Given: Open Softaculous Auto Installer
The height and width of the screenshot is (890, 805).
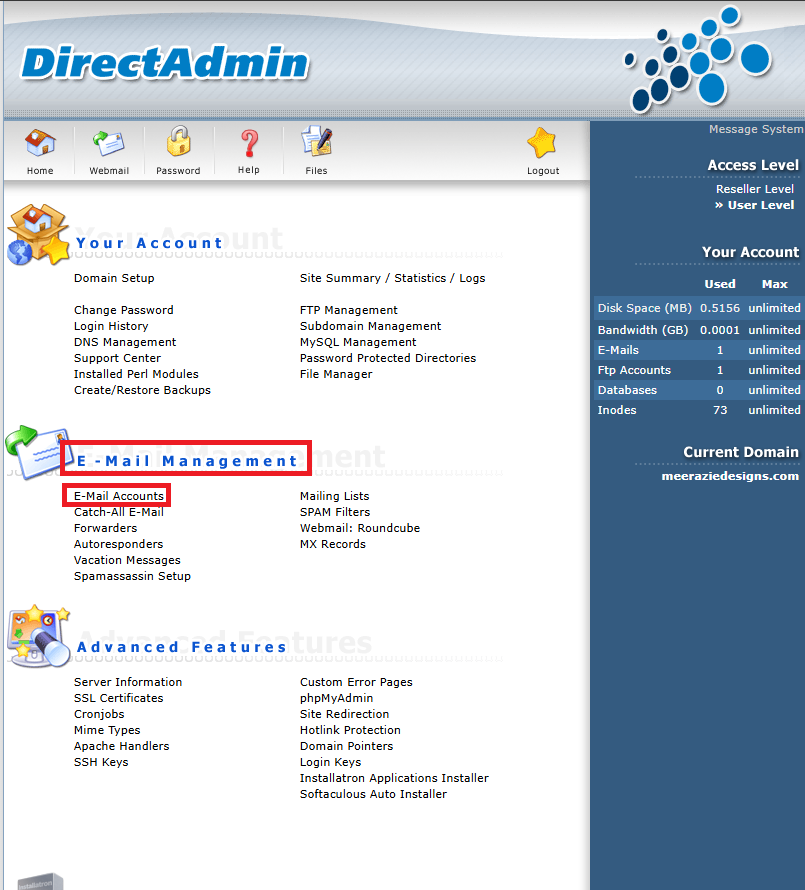Looking at the screenshot, I should pos(374,794).
